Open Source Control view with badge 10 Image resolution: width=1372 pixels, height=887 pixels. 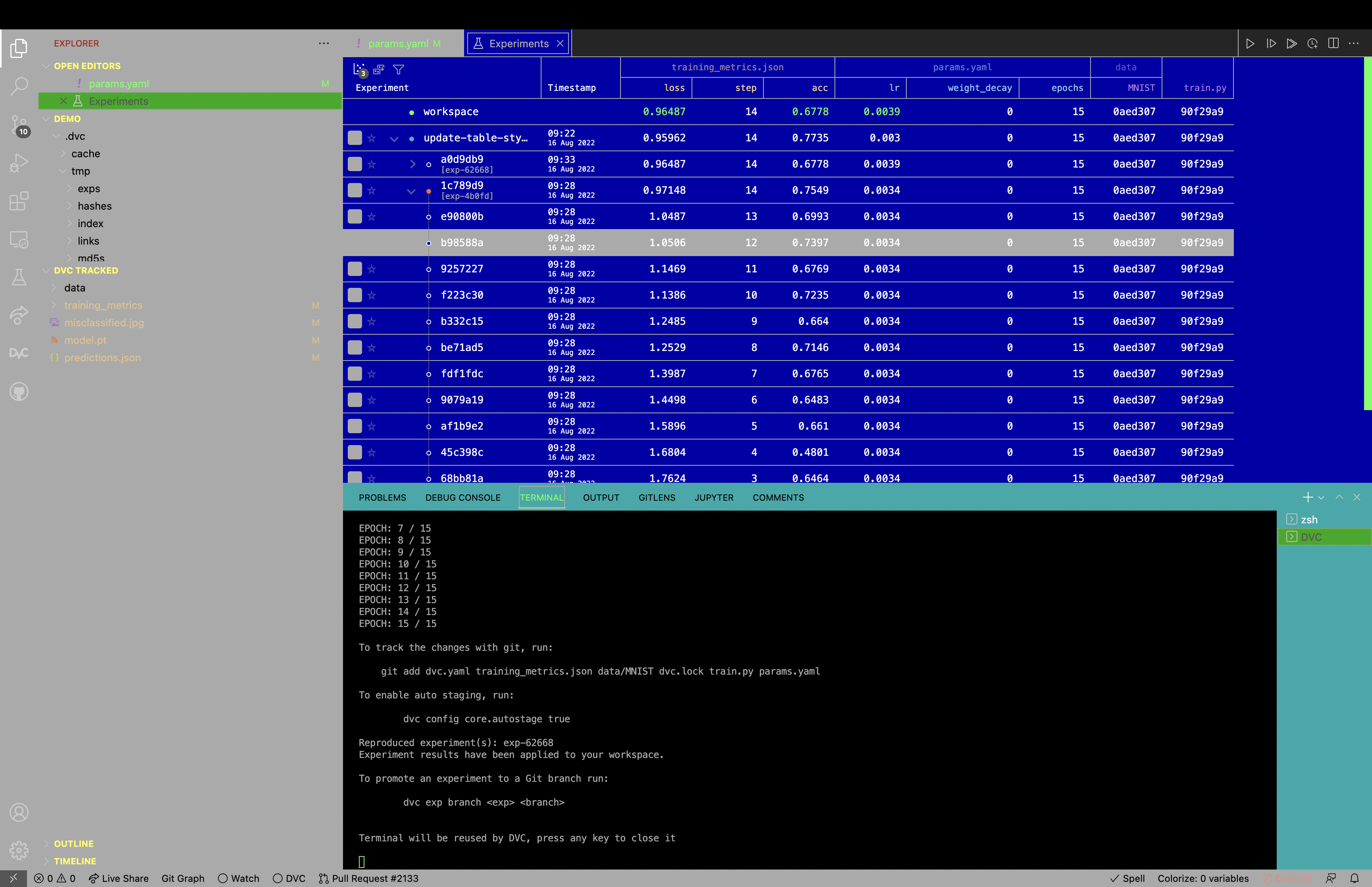[x=18, y=125]
